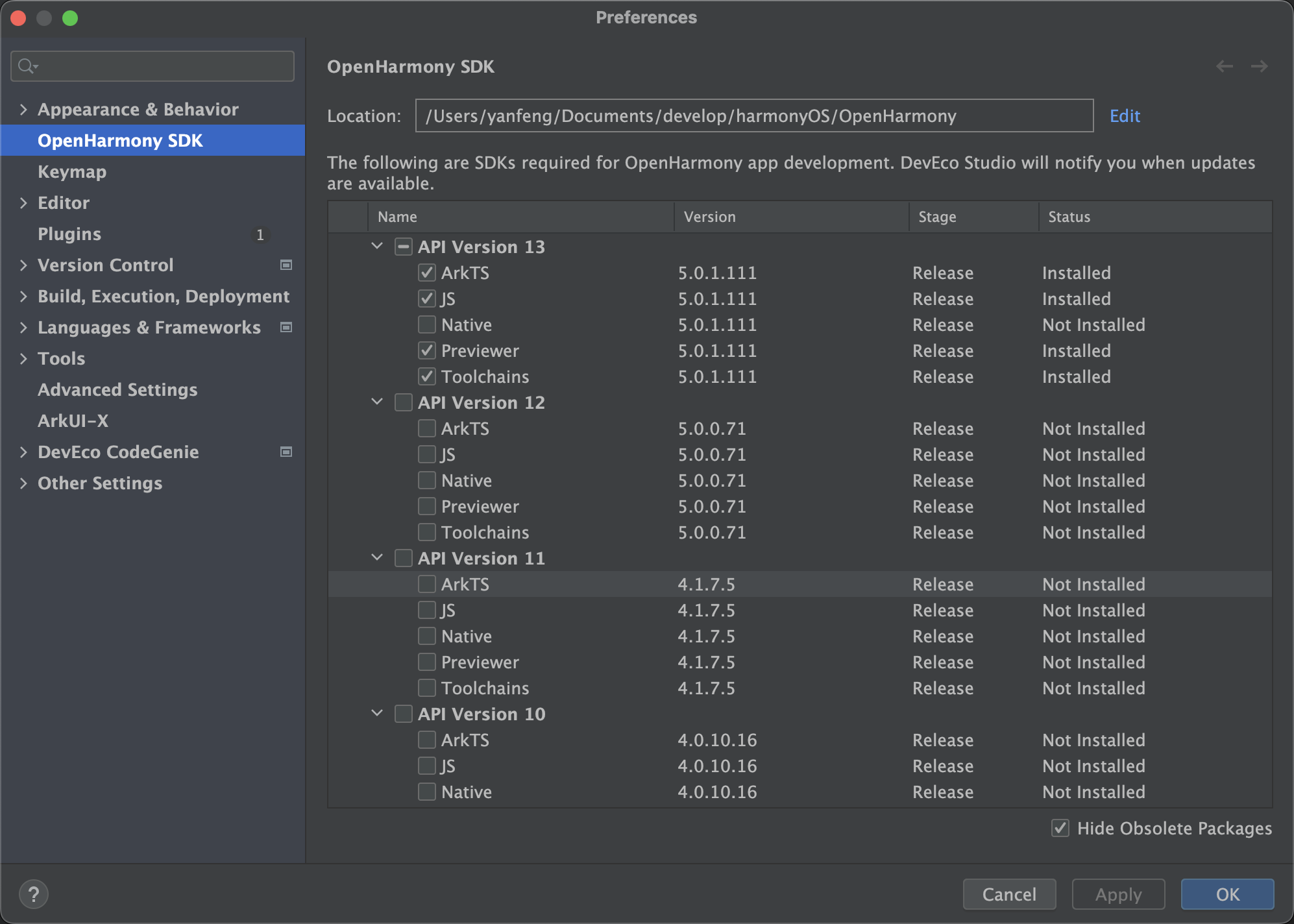Check Previewer 5.0.0.71 checkbox
This screenshot has height=924, width=1294.
(x=427, y=506)
